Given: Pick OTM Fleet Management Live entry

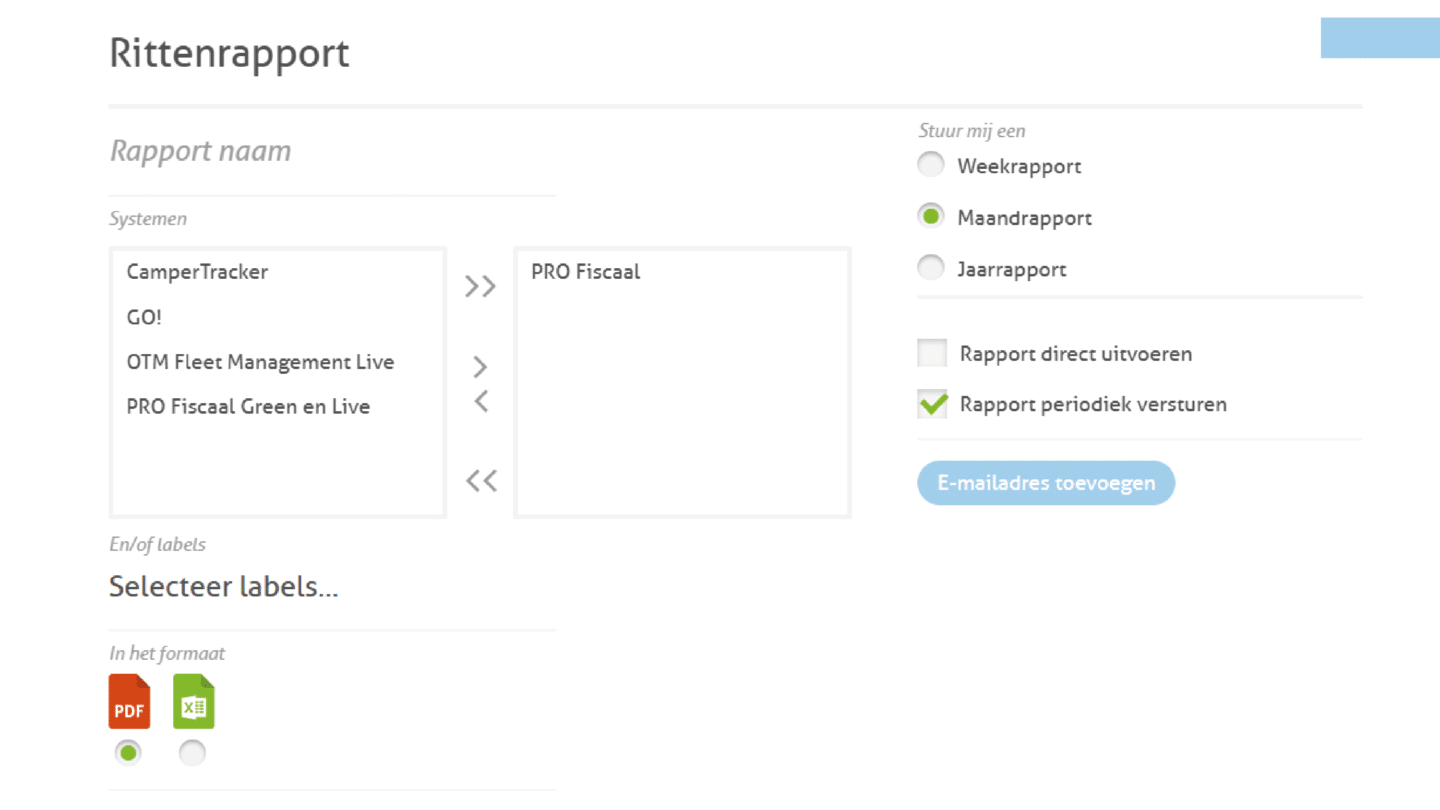Looking at the screenshot, I should pos(260,362).
